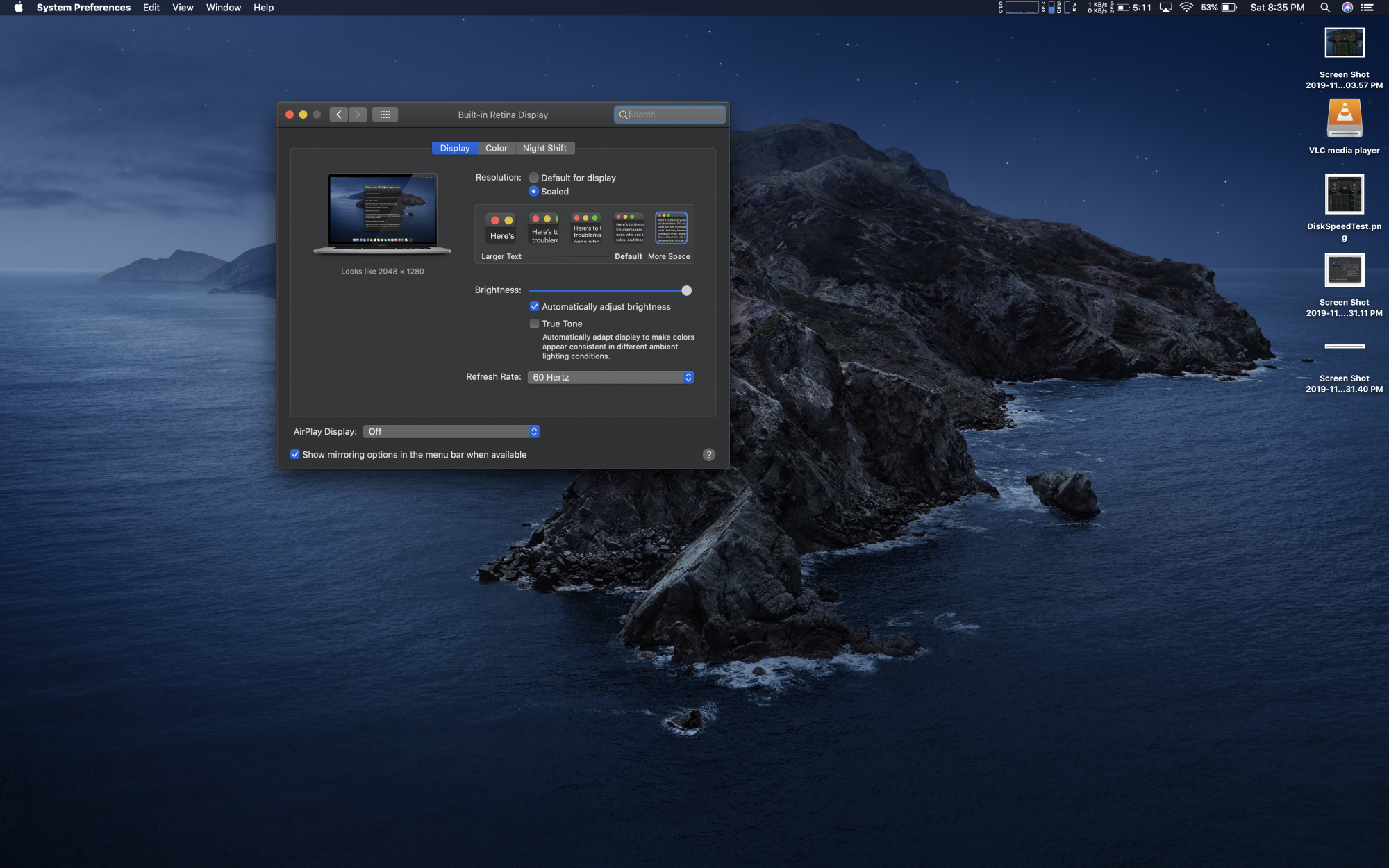
Task: Click the forward chevron navigation button
Action: 358,115
